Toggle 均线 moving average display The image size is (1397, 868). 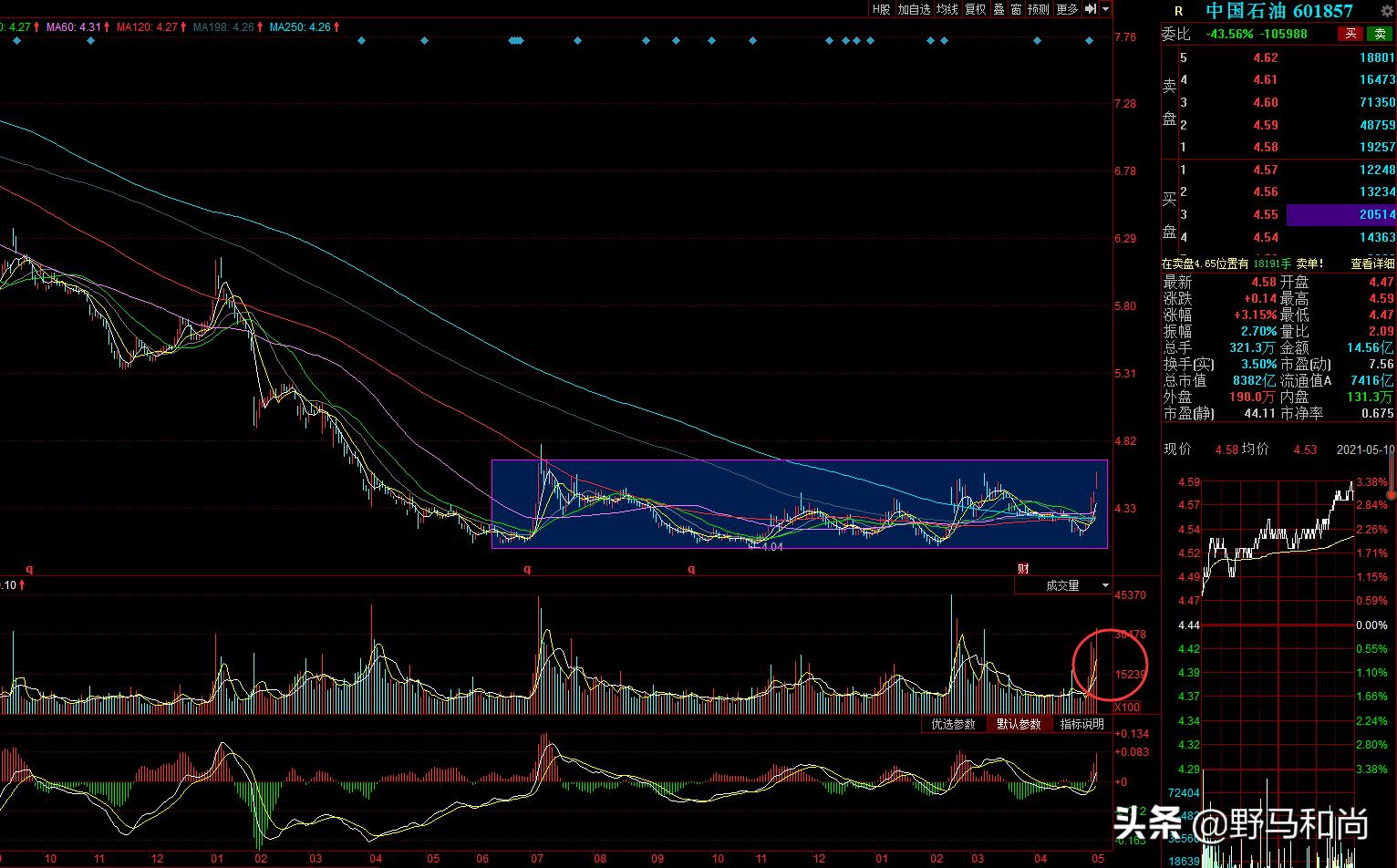click(x=947, y=9)
